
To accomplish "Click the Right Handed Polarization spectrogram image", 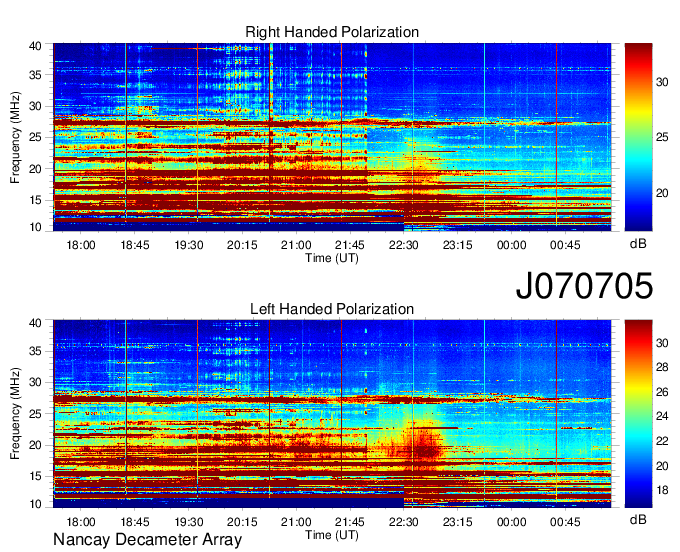I will (x=332, y=137).
